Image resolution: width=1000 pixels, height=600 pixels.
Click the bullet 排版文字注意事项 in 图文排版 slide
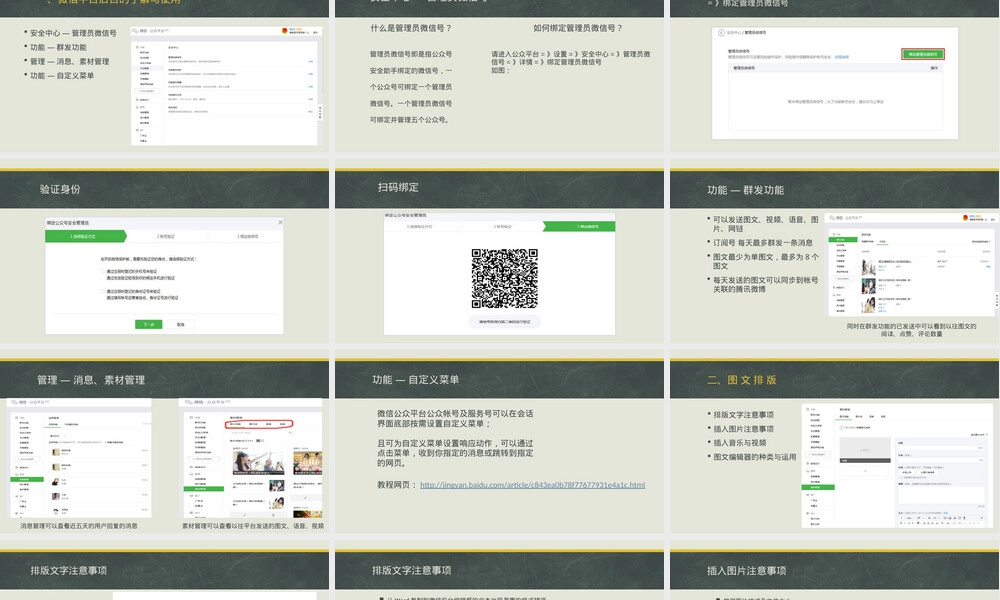pos(744,414)
